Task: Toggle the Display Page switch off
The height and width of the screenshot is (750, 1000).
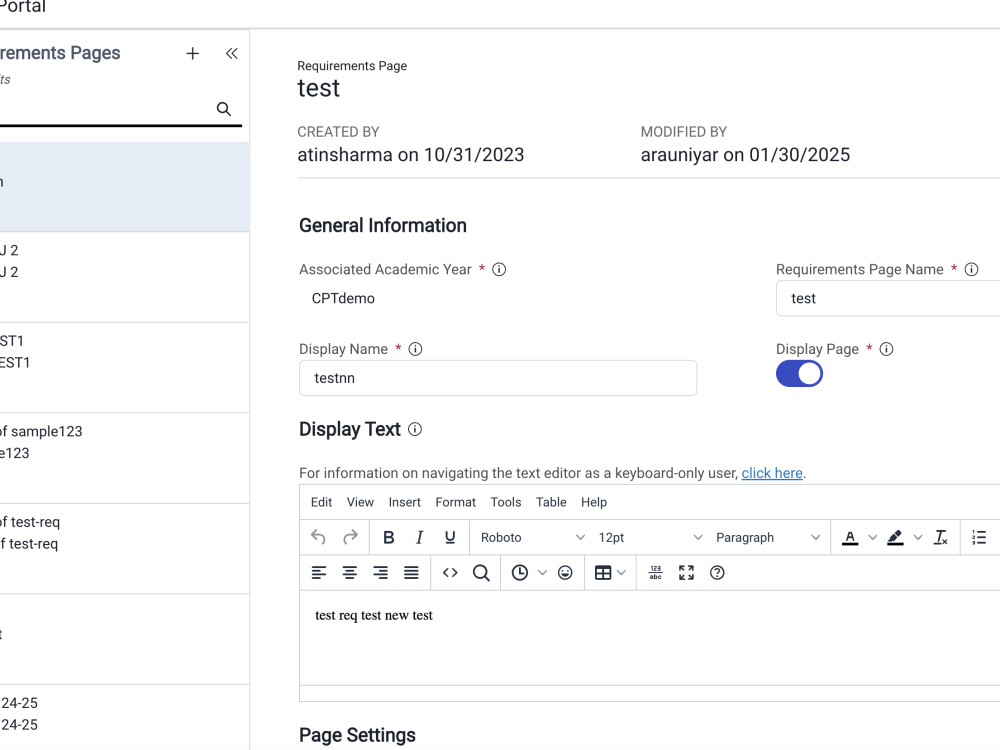Action: tap(799, 374)
